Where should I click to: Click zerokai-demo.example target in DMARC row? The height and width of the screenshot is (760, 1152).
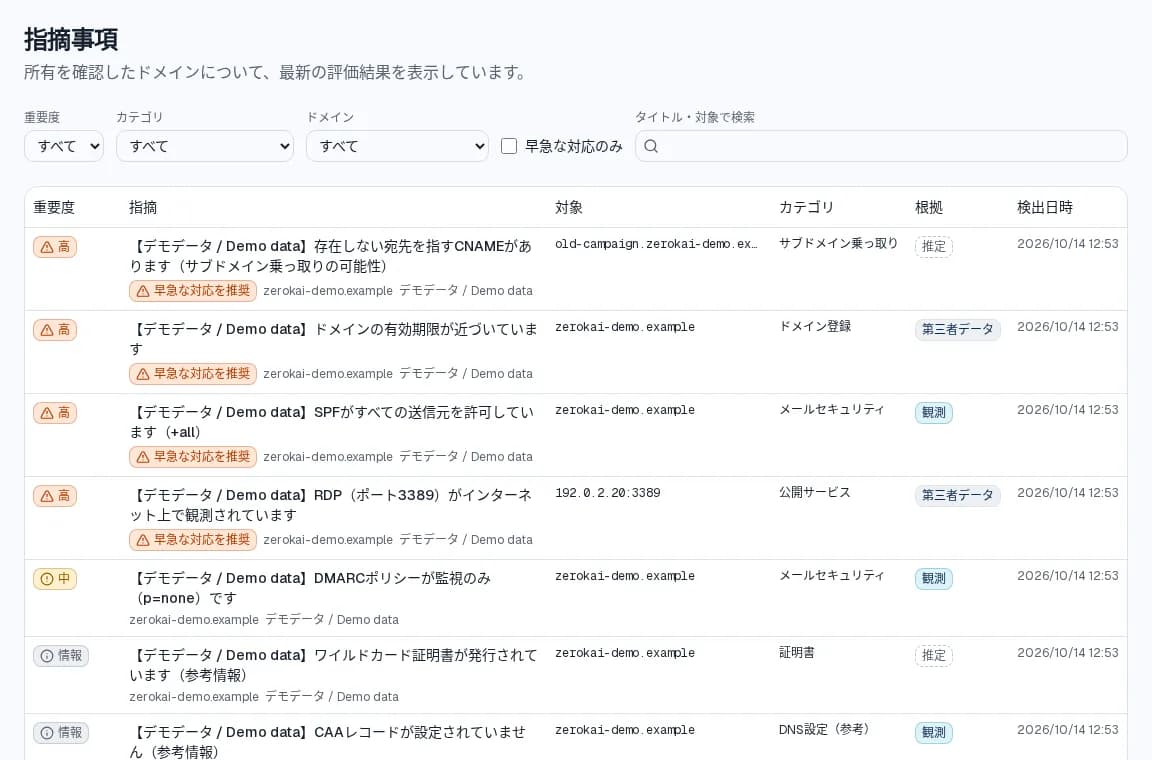pos(624,576)
